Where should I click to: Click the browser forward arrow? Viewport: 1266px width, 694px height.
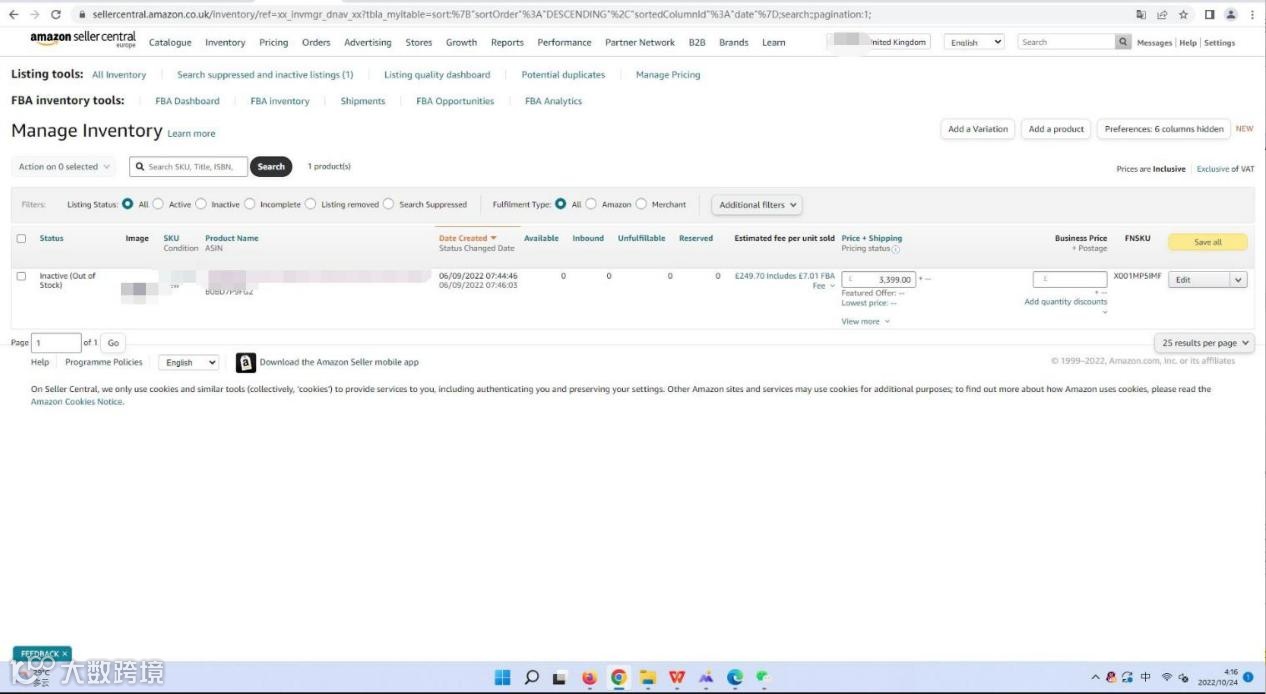[34, 14]
